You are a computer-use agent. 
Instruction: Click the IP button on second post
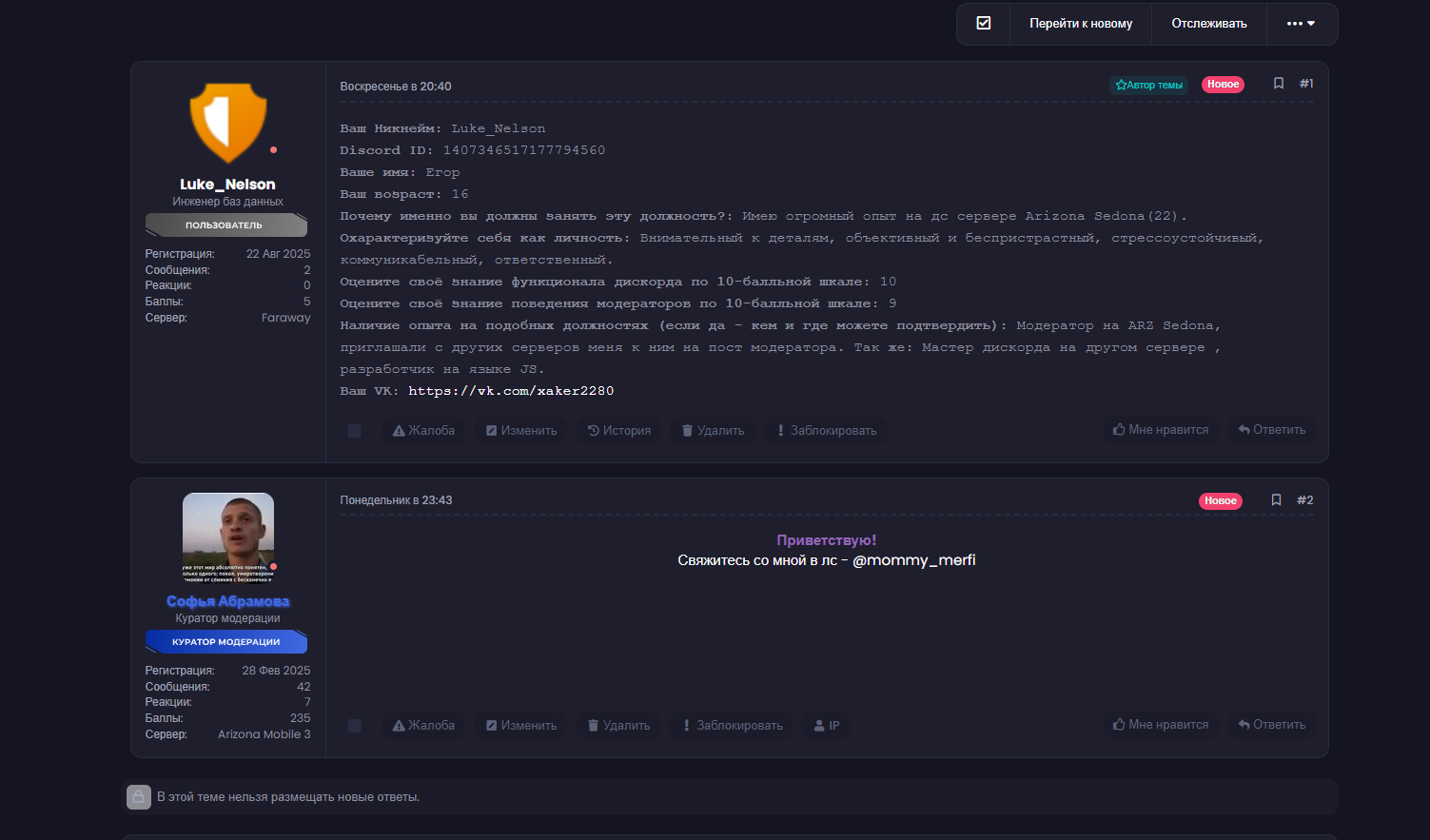tap(826, 726)
